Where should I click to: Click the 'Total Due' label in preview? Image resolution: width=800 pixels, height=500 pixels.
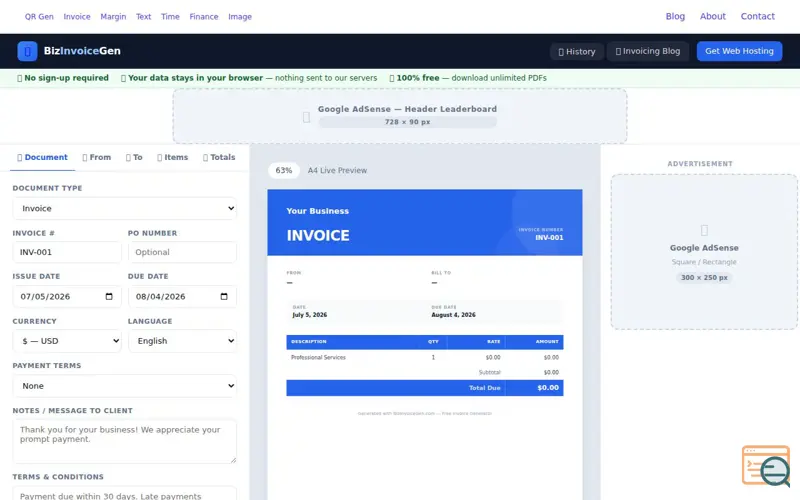coord(484,388)
